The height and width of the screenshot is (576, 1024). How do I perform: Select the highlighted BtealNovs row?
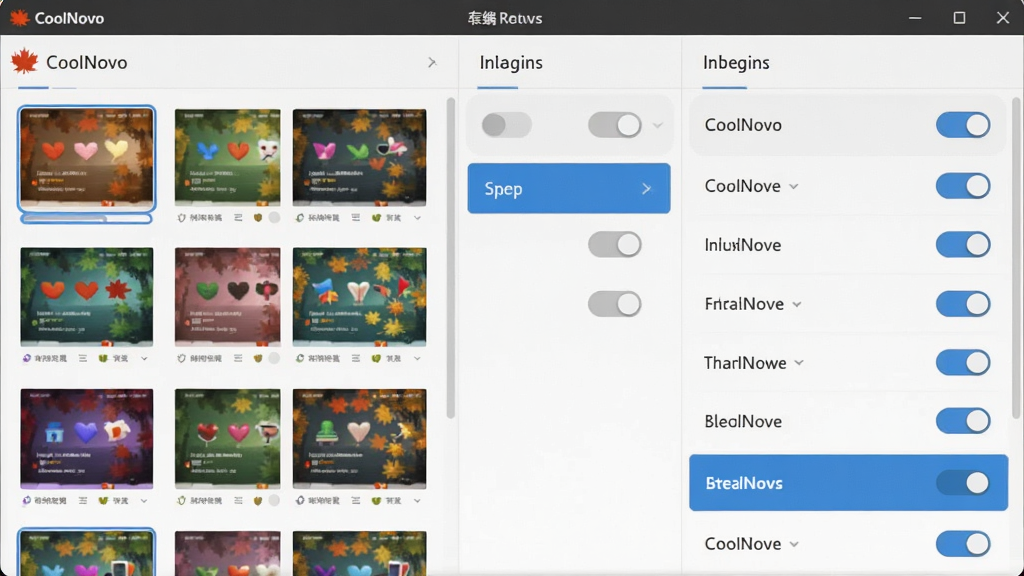(848, 483)
